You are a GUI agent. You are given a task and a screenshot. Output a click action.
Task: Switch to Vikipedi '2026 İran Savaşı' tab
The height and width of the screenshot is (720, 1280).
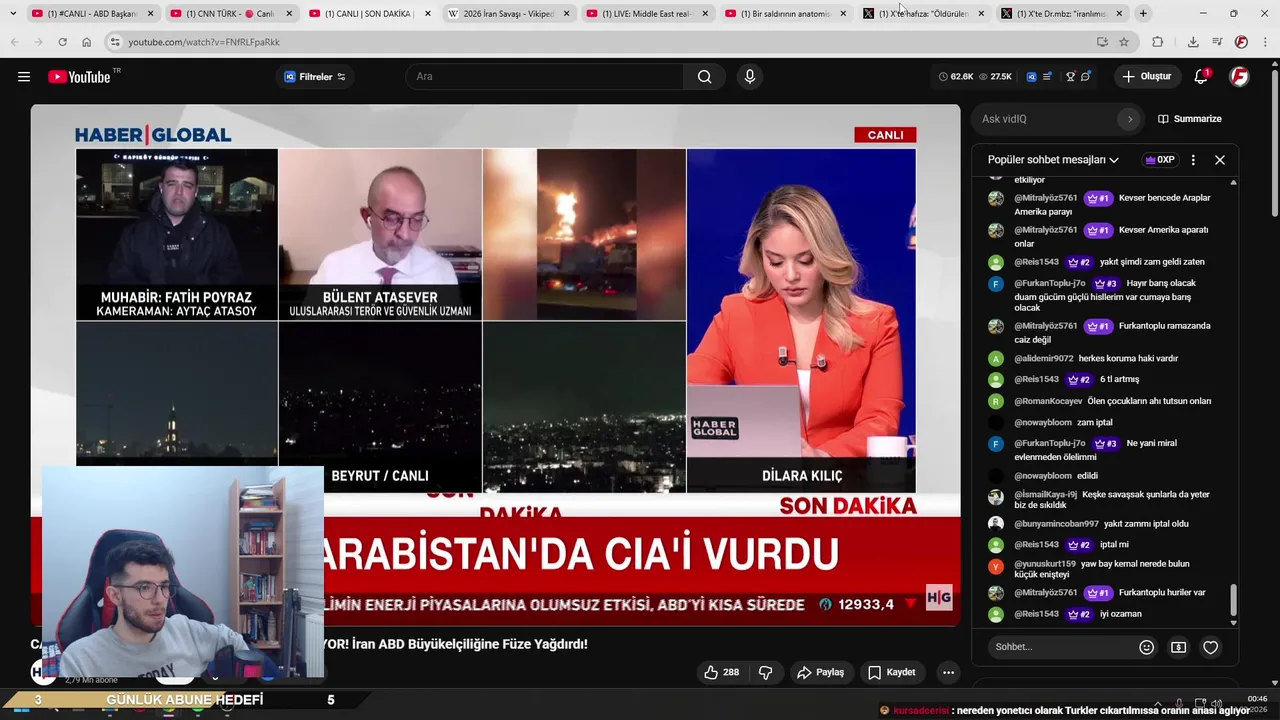(x=507, y=14)
